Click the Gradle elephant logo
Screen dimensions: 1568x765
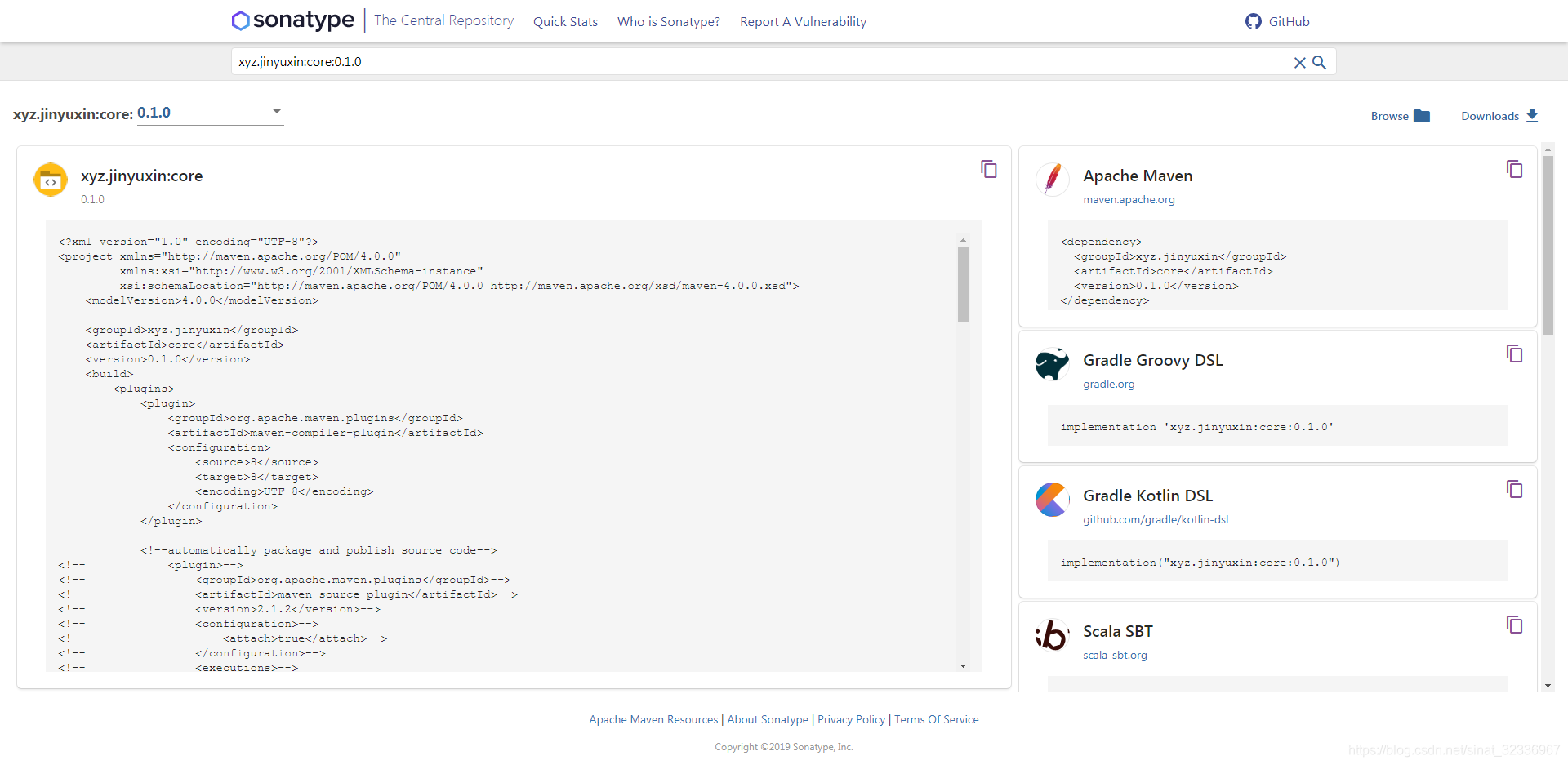coord(1053,364)
